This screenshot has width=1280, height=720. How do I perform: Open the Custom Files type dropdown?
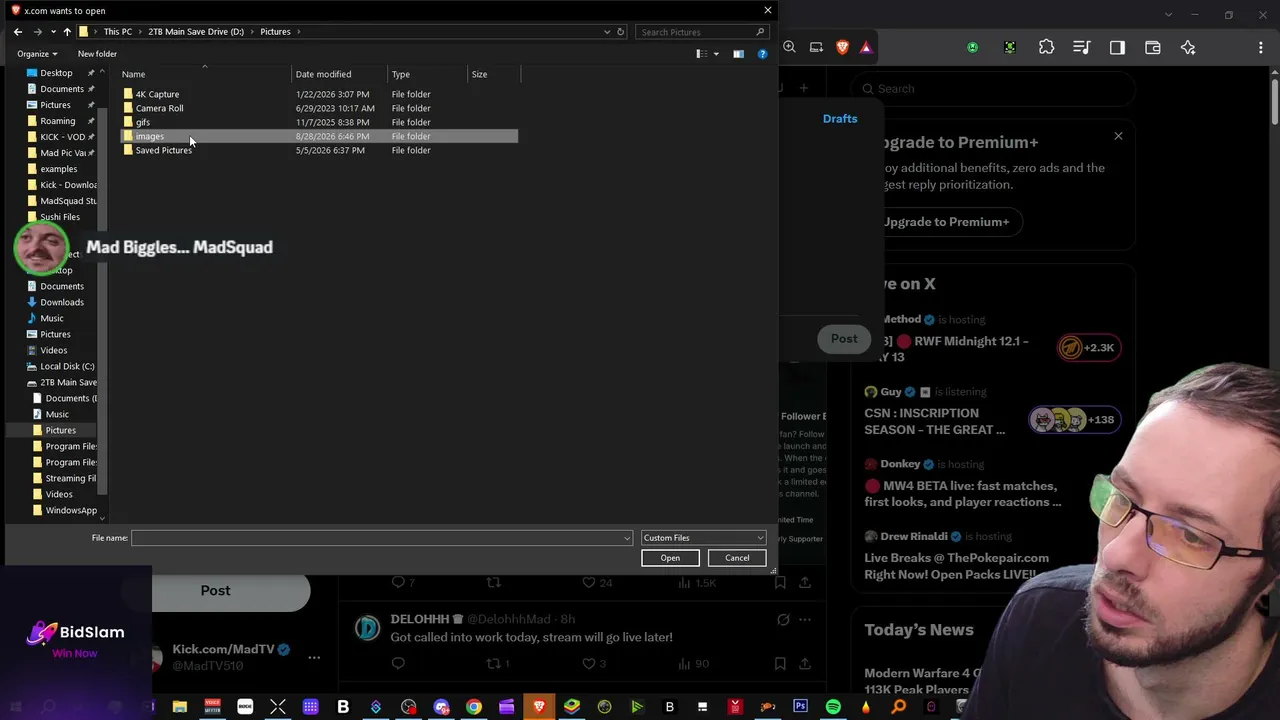point(703,538)
